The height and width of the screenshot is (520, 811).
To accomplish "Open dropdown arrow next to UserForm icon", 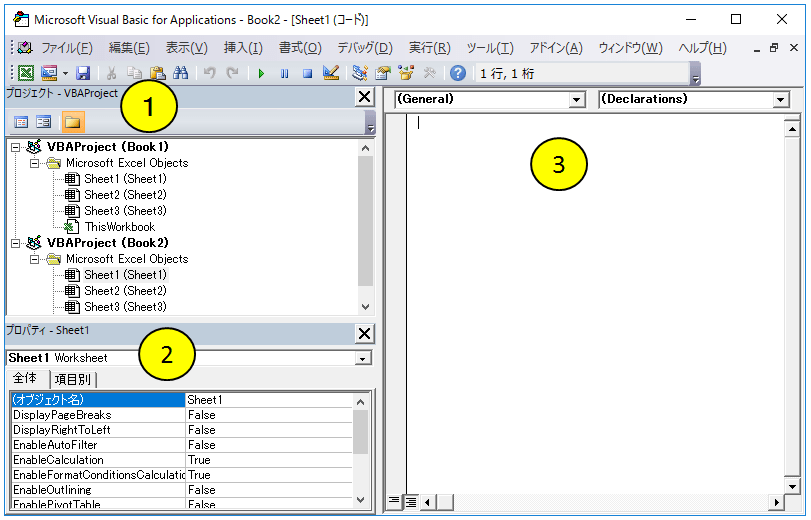I will 66,73.
